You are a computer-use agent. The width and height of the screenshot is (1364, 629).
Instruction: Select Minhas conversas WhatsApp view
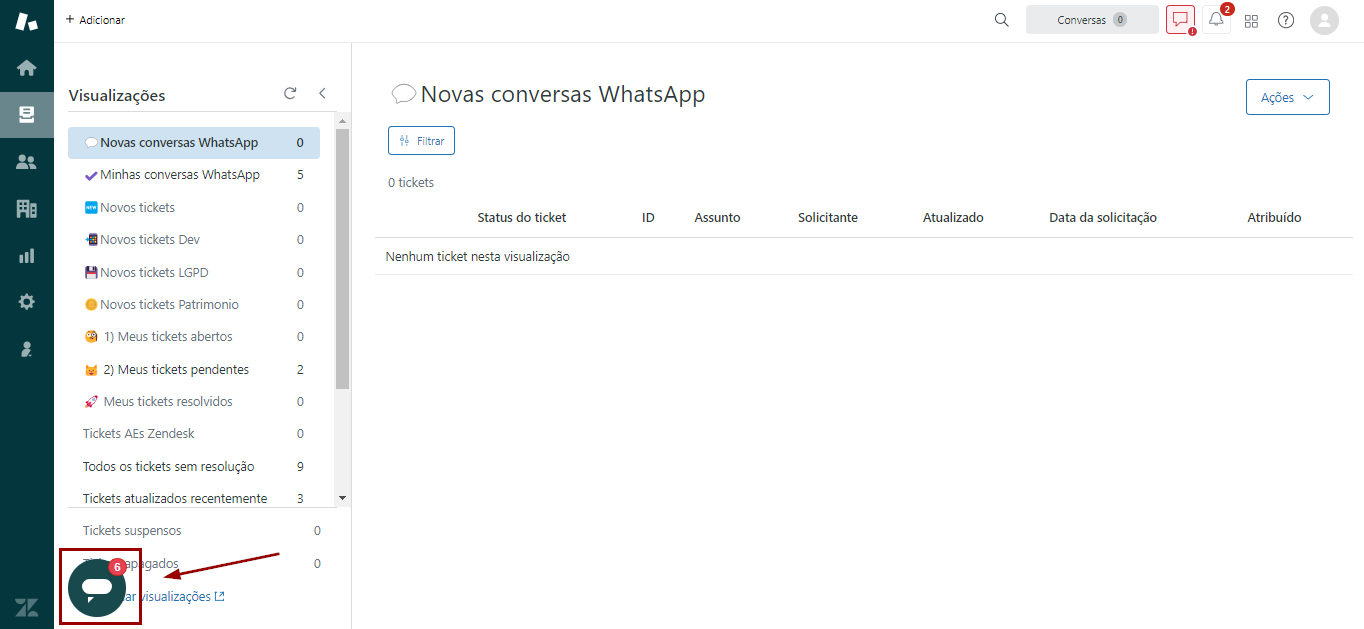(179, 175)
